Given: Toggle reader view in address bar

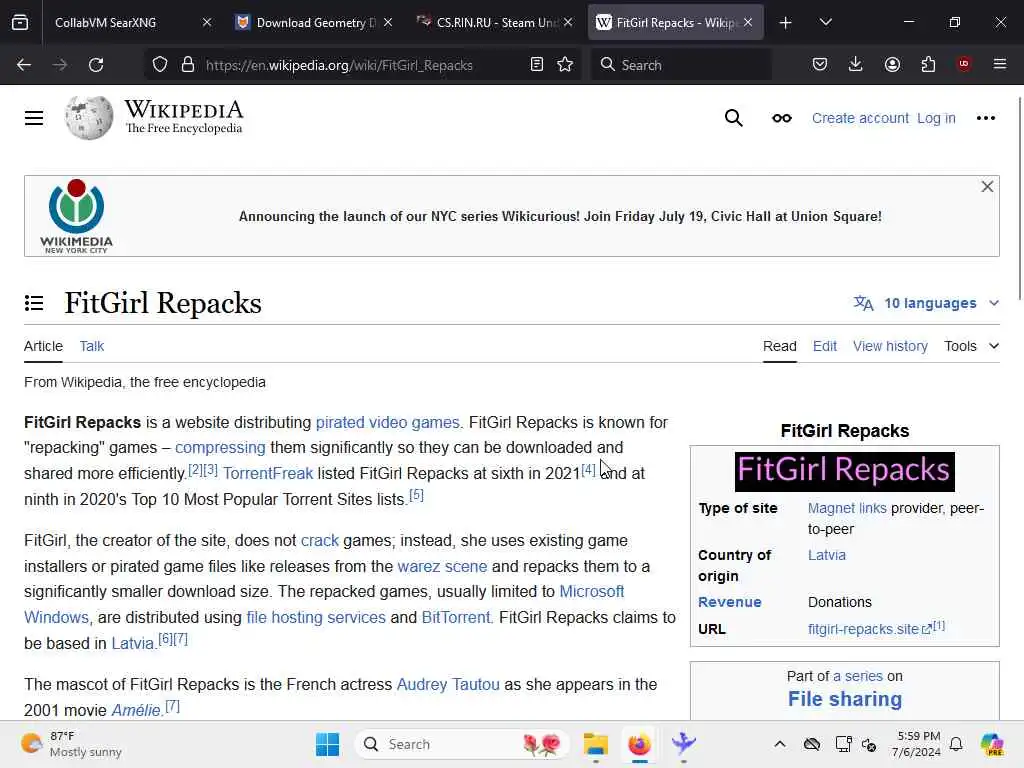Looking at the screenshot, I should (x=537, y=64).
